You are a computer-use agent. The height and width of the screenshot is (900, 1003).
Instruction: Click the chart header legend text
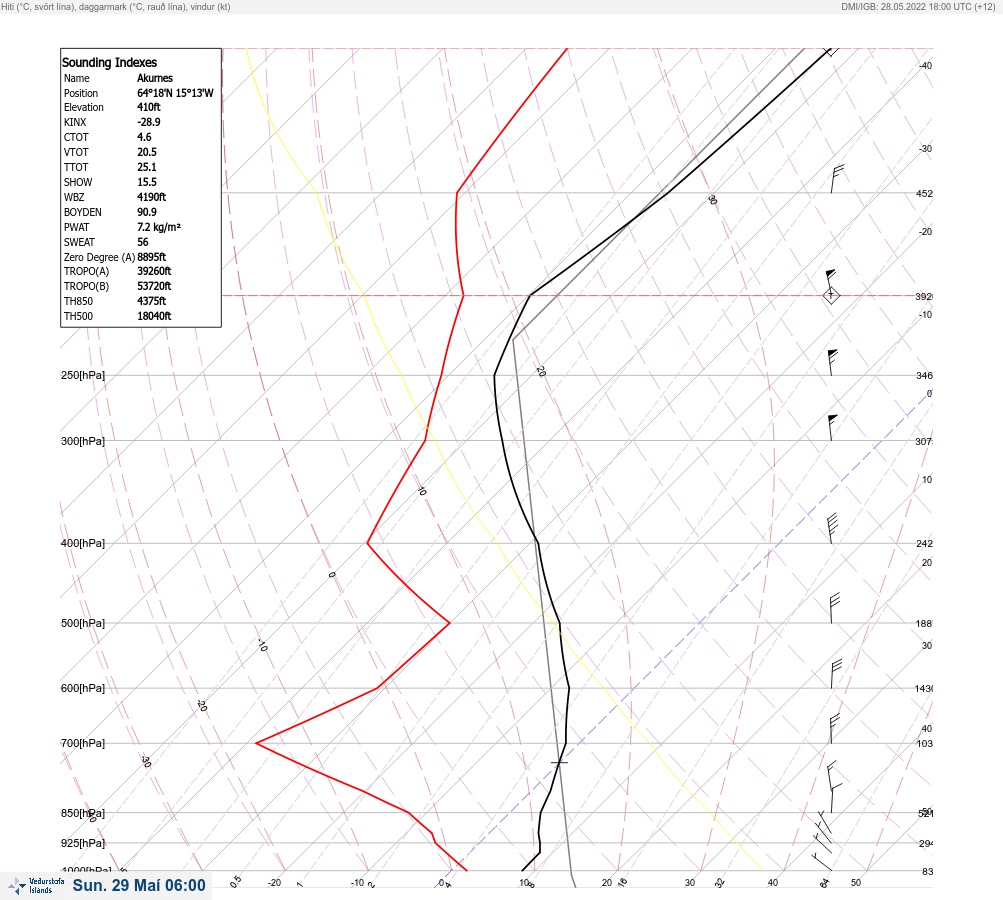pos(116,7)
